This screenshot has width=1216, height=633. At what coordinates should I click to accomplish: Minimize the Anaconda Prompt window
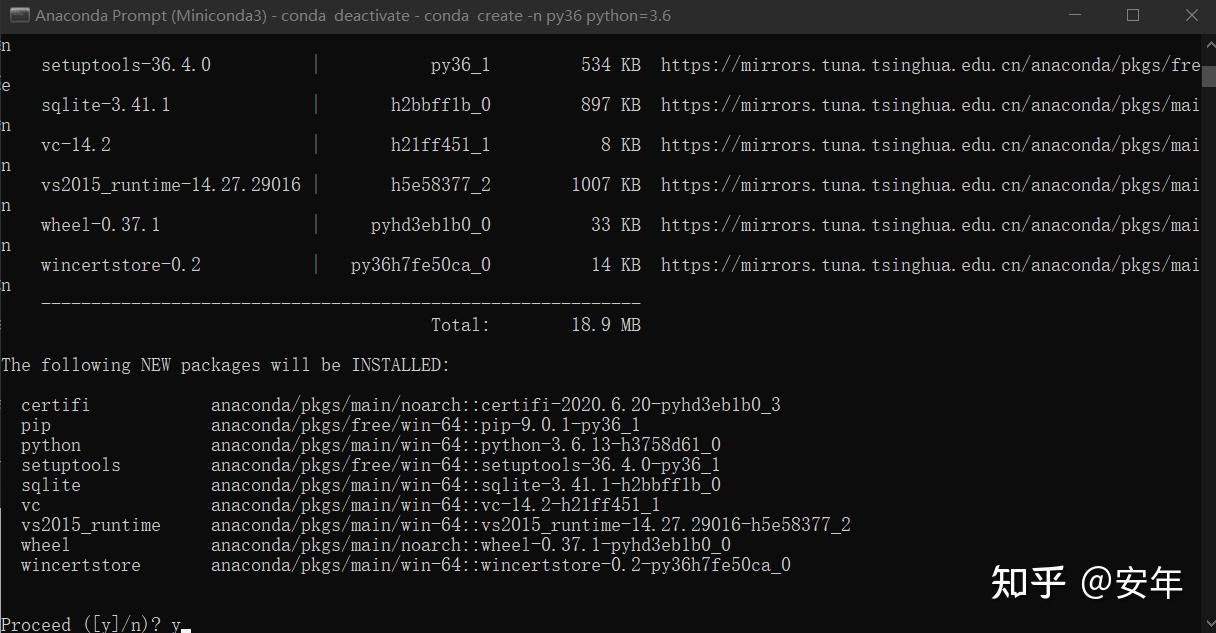coord(1074,15)
